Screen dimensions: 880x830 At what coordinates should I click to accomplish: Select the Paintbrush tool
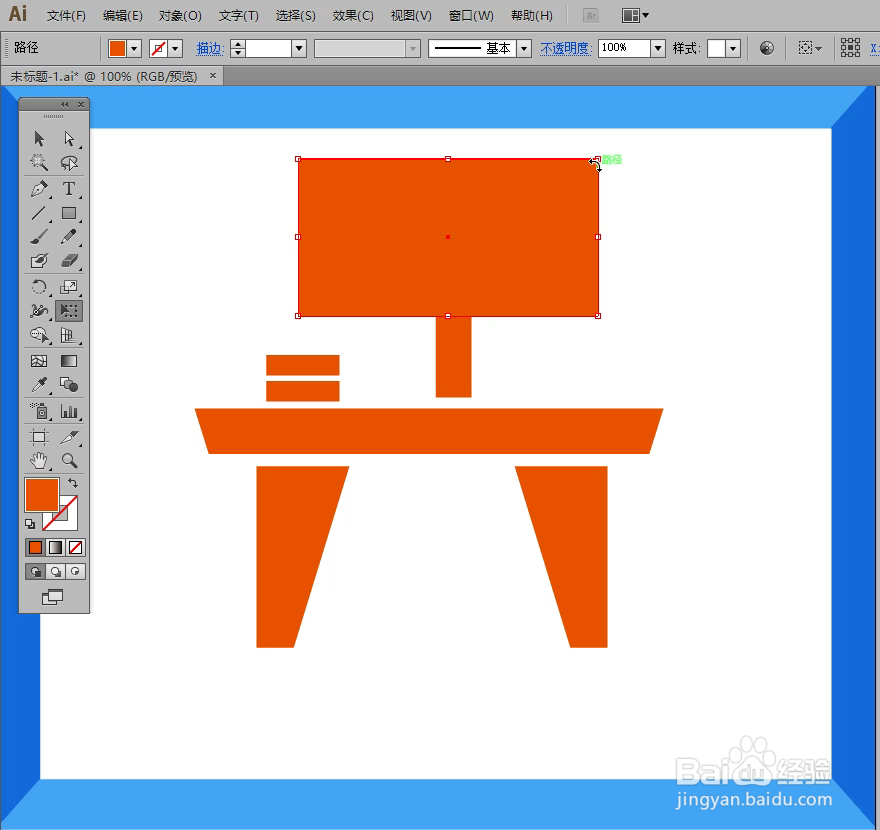pos(39,237)
